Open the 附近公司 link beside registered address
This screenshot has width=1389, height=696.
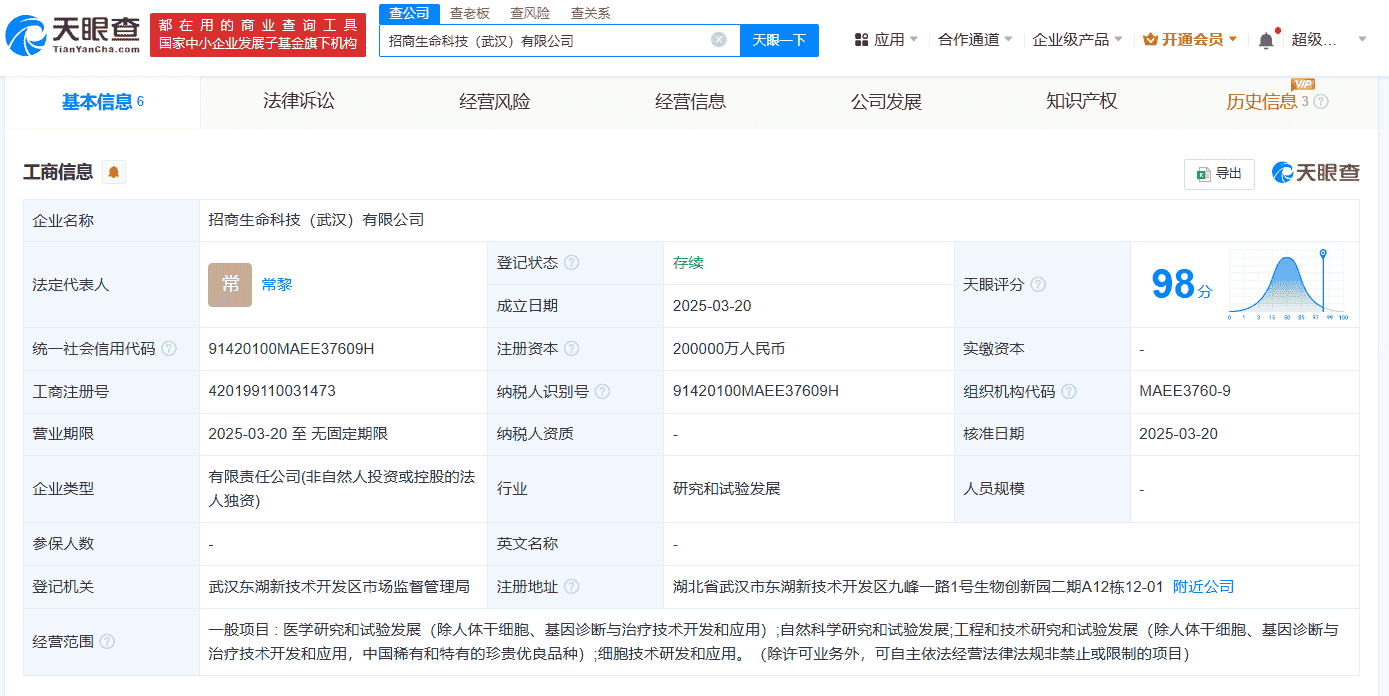pyautogui.click(x=1204, y=587)
